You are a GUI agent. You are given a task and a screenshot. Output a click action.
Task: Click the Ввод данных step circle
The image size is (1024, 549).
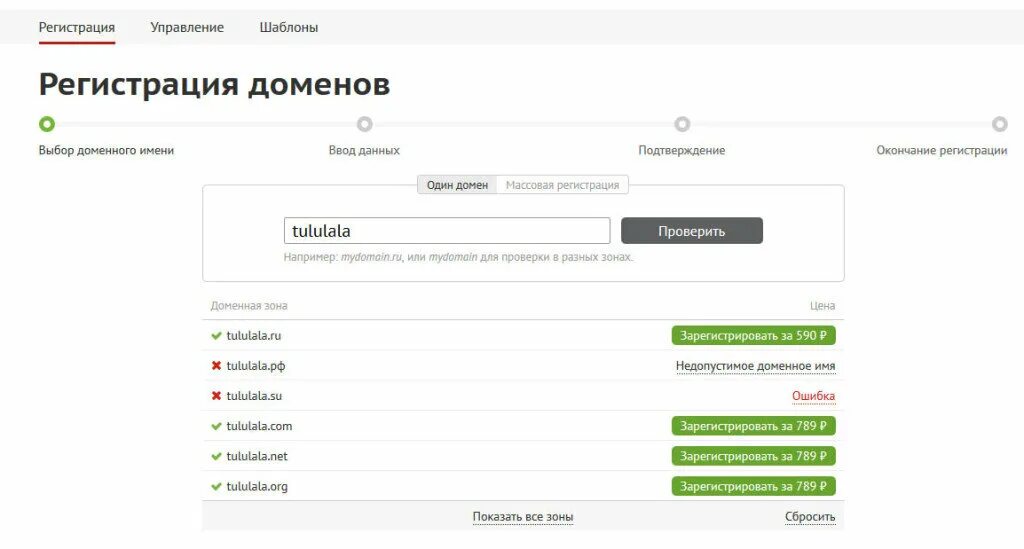[x=364, y=124]
